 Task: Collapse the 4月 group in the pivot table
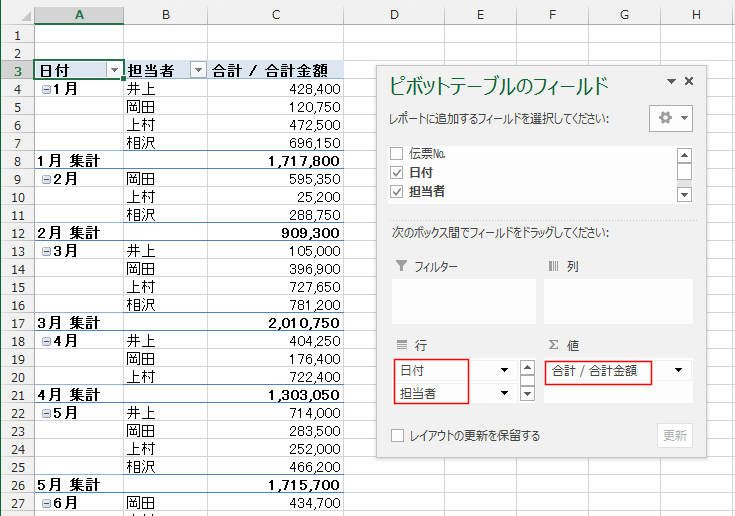[46, 341]
